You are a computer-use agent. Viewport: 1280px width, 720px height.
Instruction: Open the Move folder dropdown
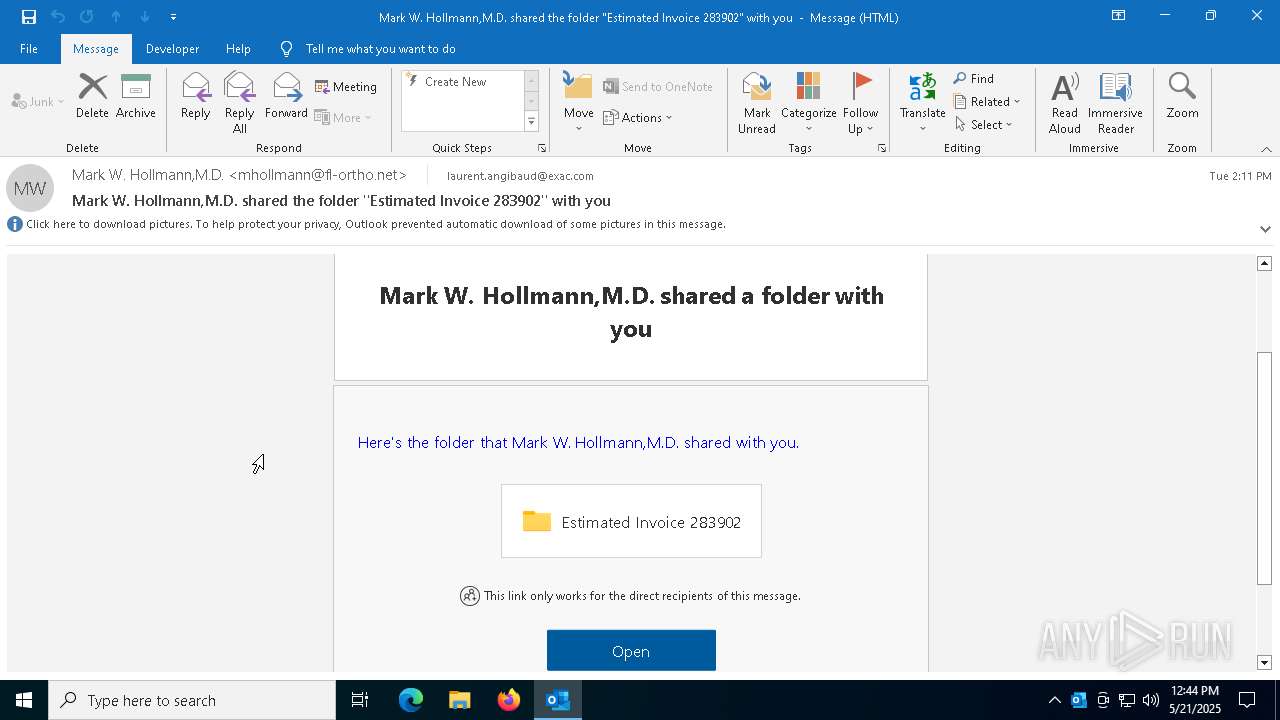click(579, 103)
